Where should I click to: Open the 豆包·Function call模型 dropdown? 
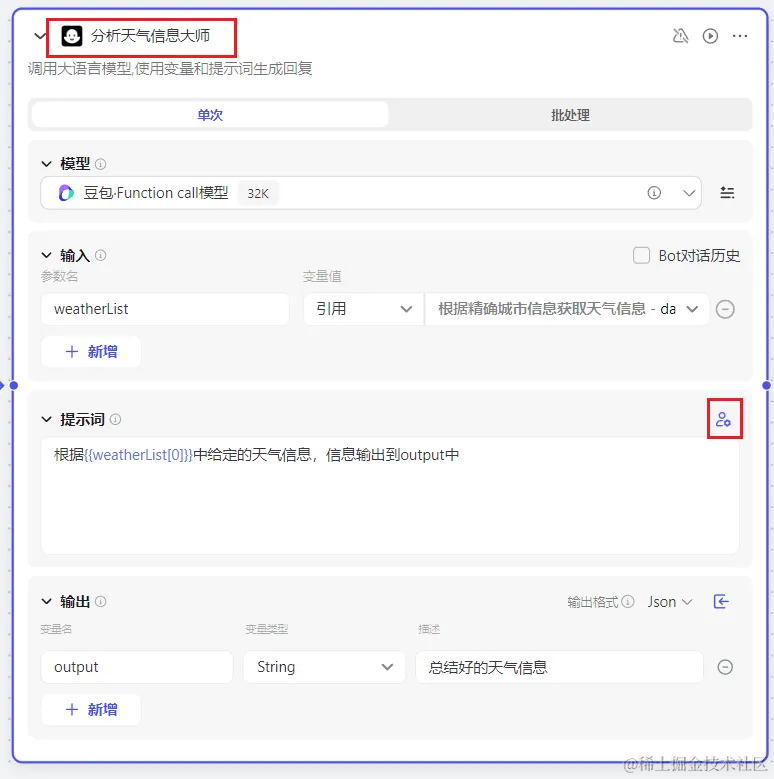click(371, 193)
